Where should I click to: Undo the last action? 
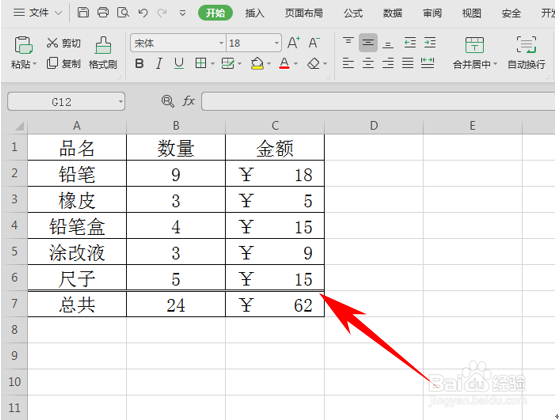coord(143,13)
